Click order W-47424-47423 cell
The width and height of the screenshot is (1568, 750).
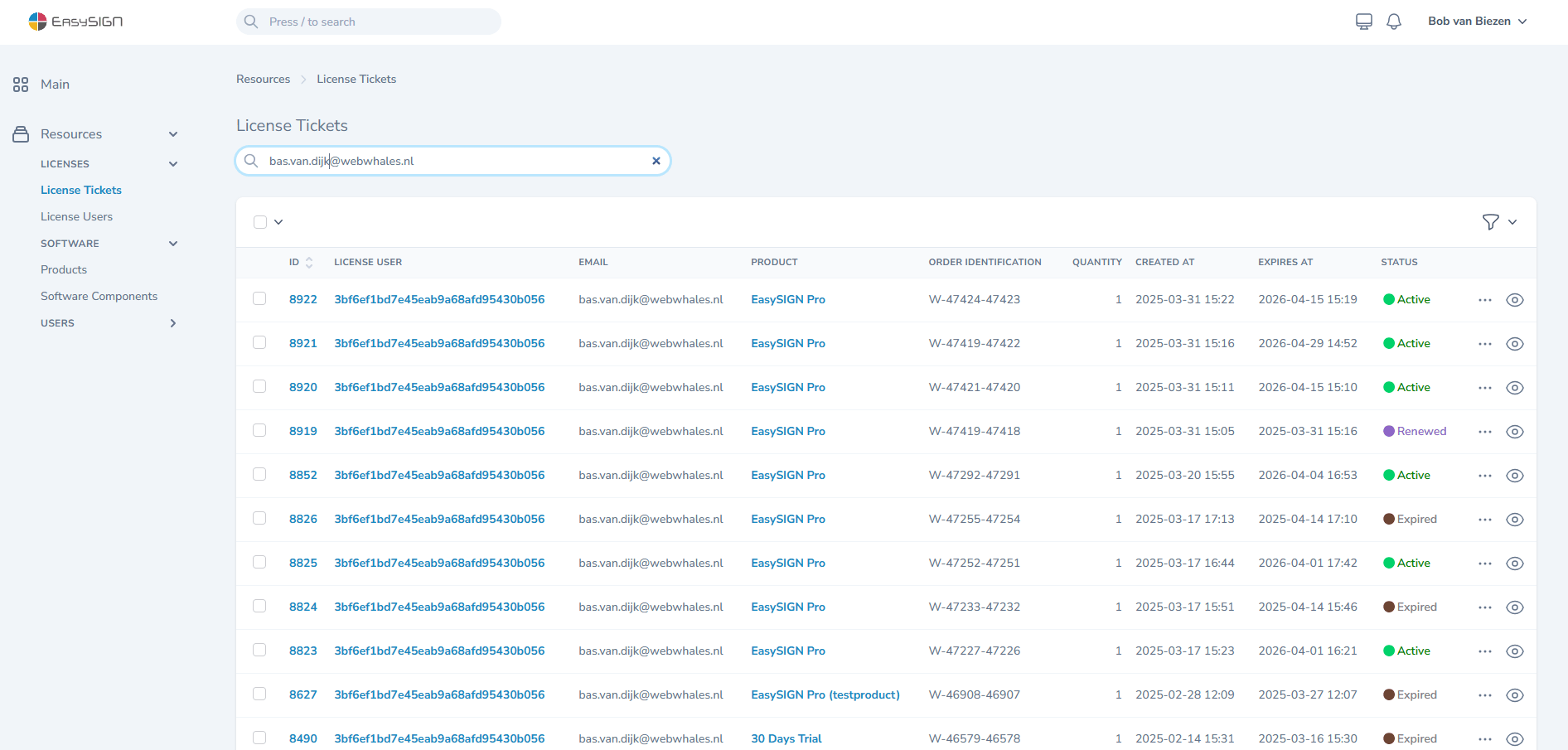point(975,299)
